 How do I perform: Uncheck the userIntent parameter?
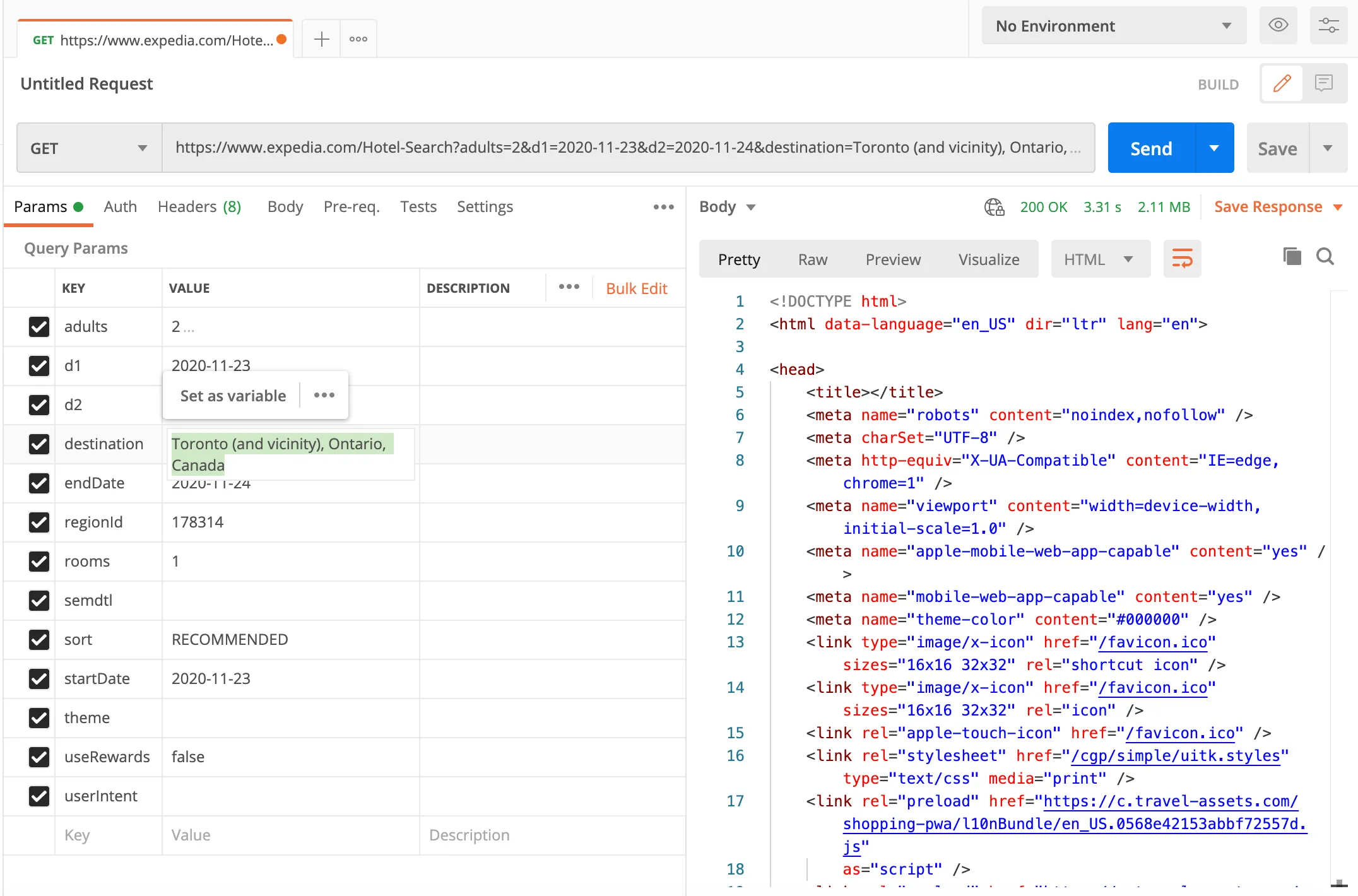click(x=39, y=796)
